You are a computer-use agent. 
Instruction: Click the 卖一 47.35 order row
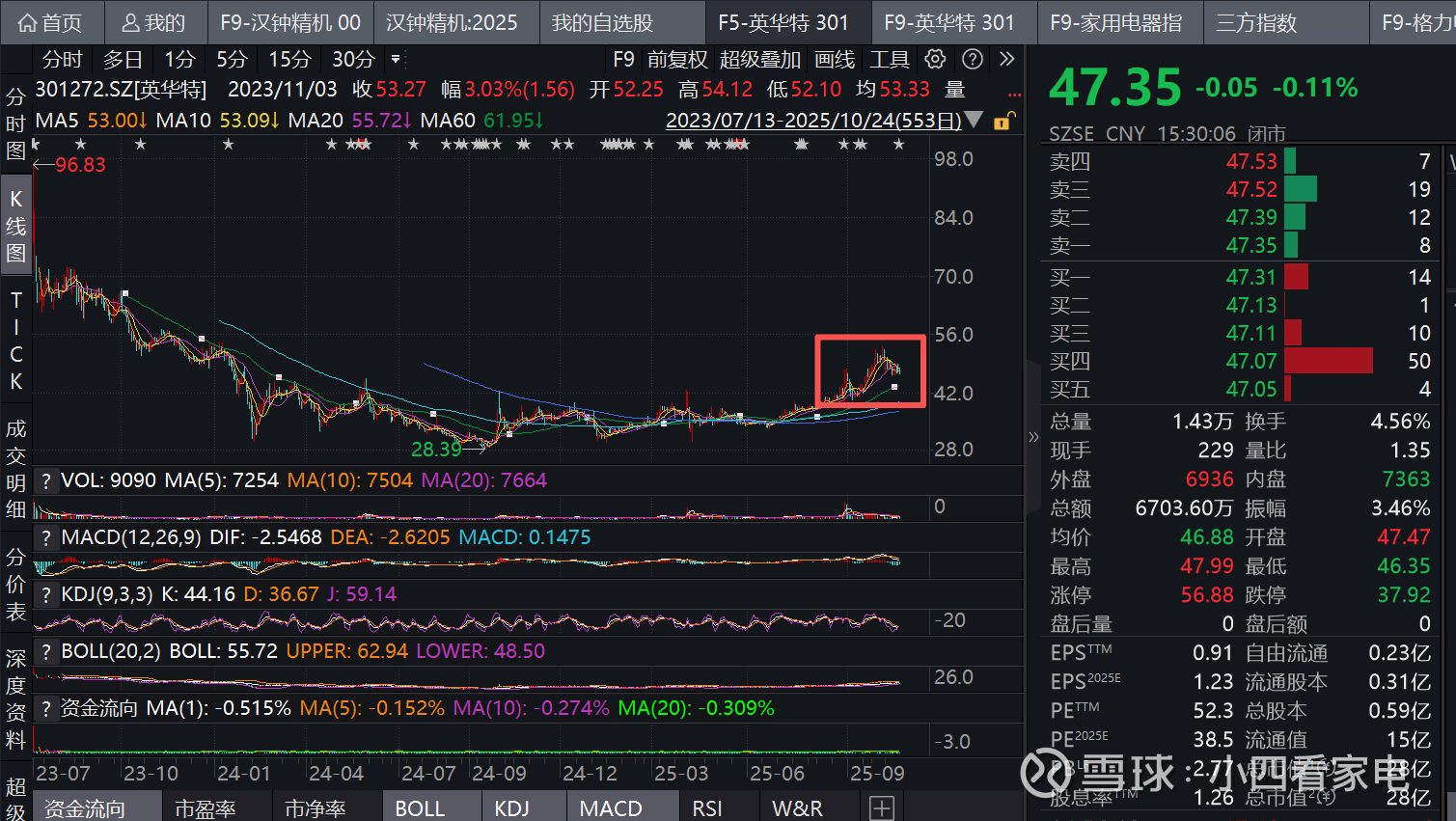[x=1241, y=245]
